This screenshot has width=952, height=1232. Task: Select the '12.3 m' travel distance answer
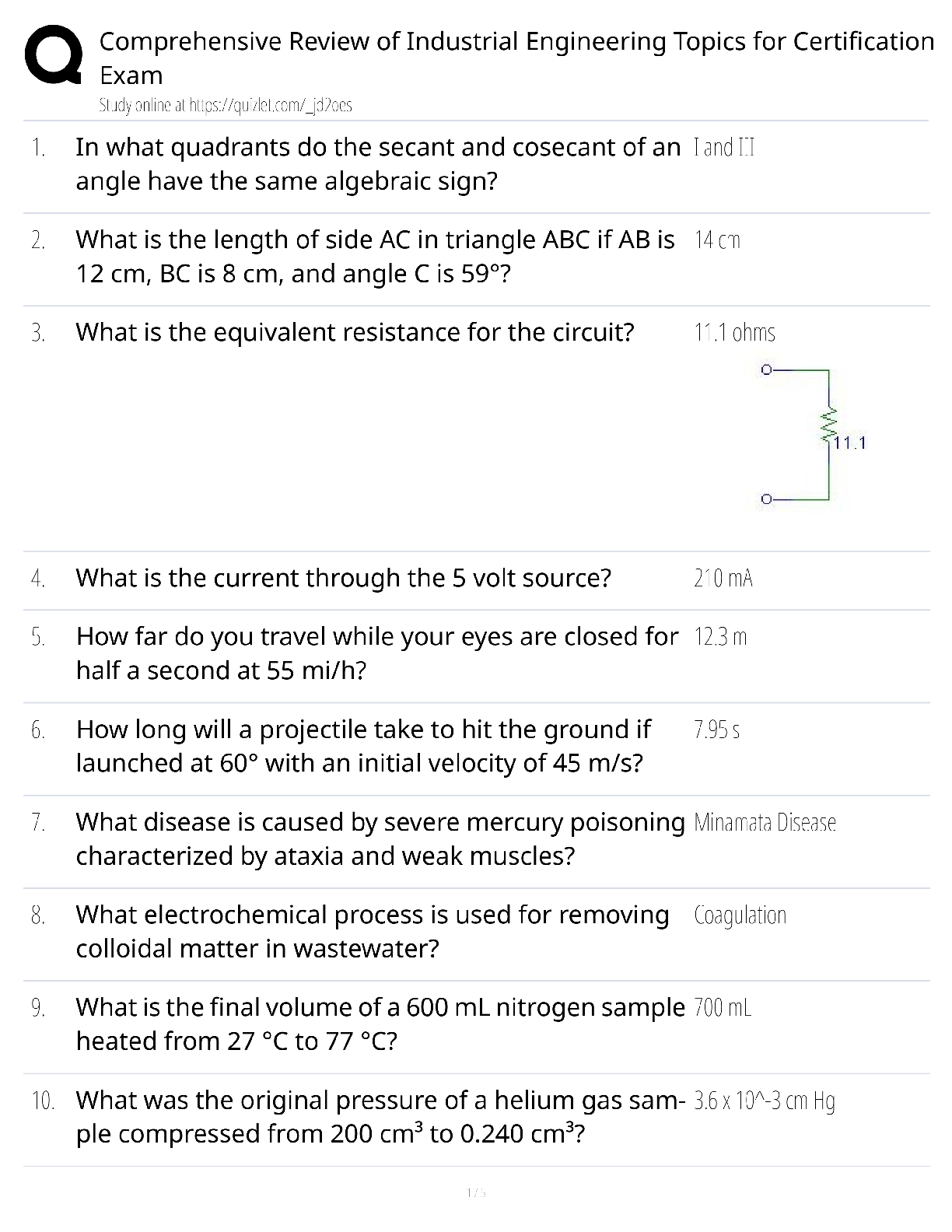click(x=720, y=637)
